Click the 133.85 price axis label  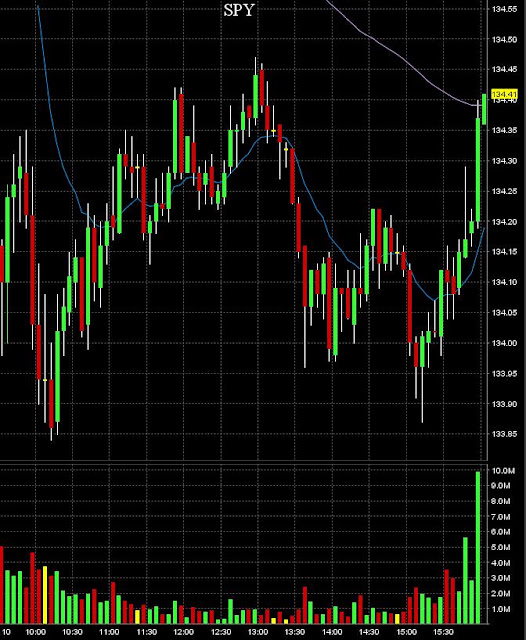tap(504, 434)
